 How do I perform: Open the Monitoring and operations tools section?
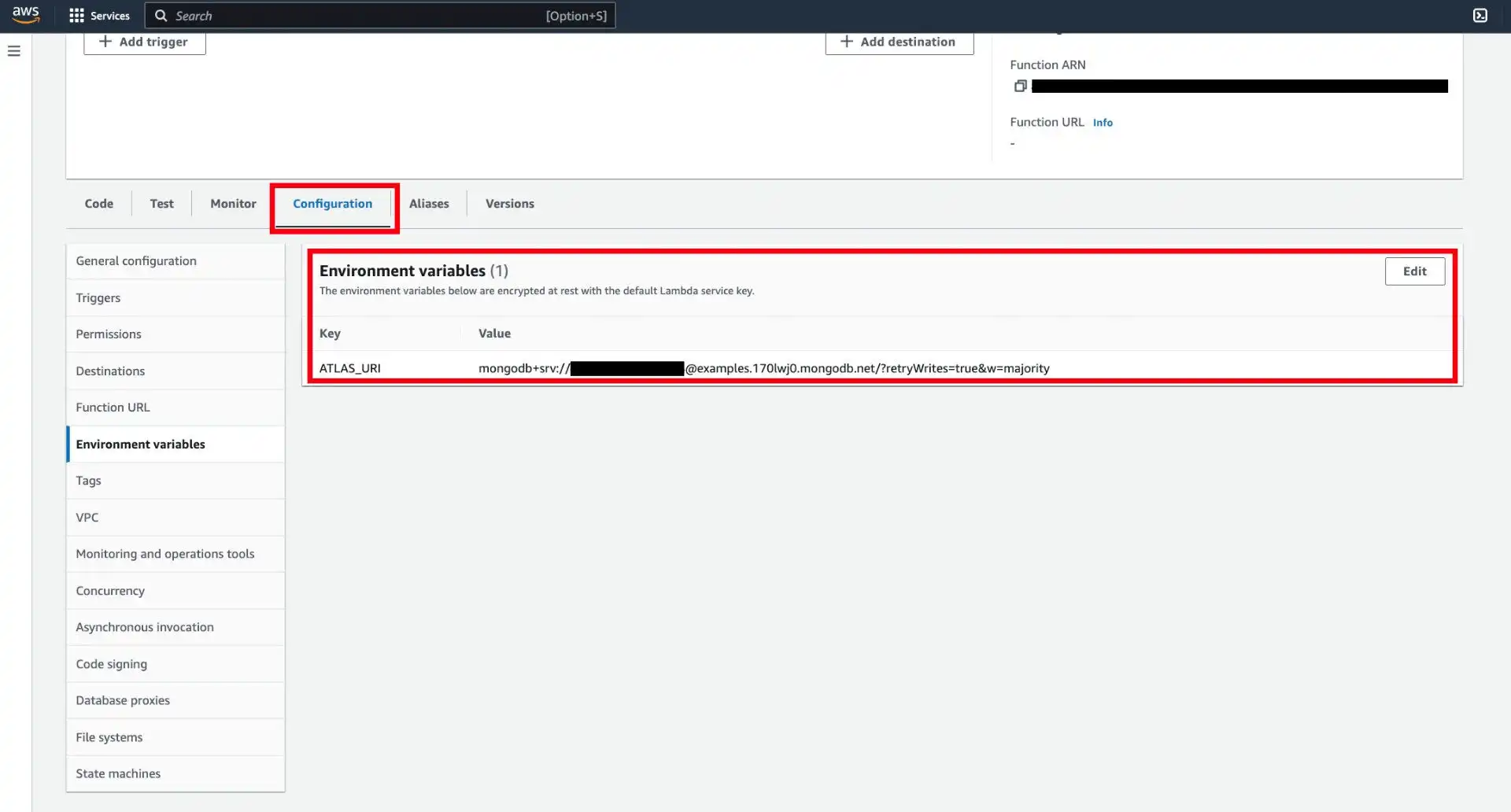click(164, 553)
